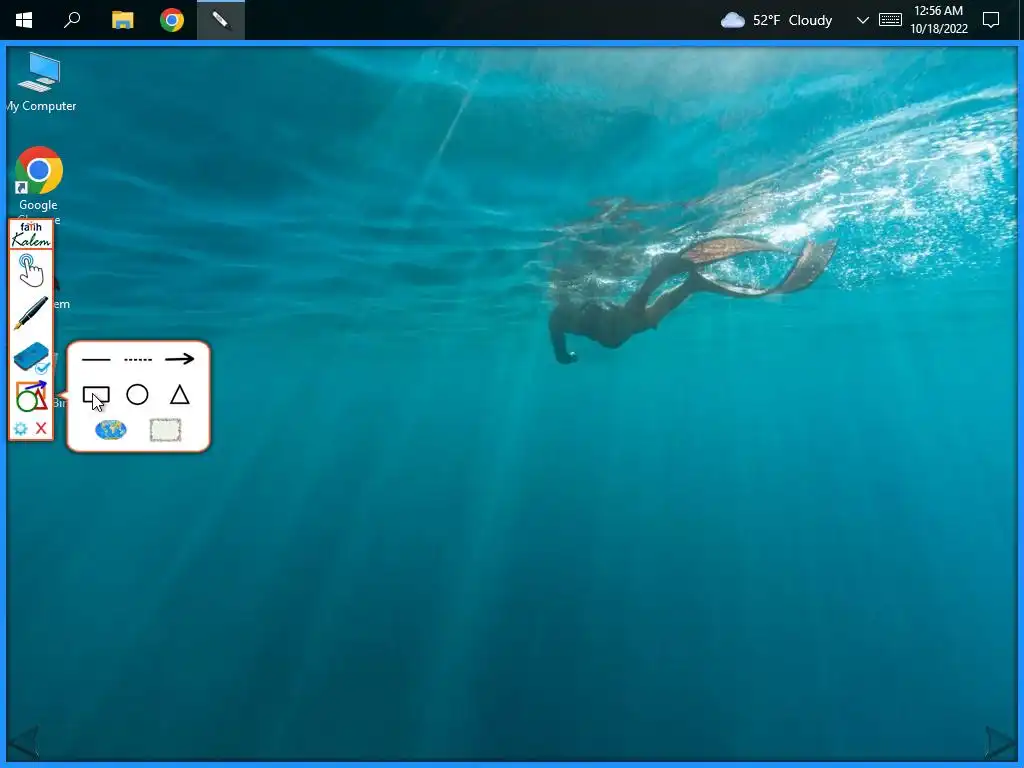The height and width of the screenshot is (768, 1024).
Task: Select the fountain pen drawing tool
Action: click(31, 312)
